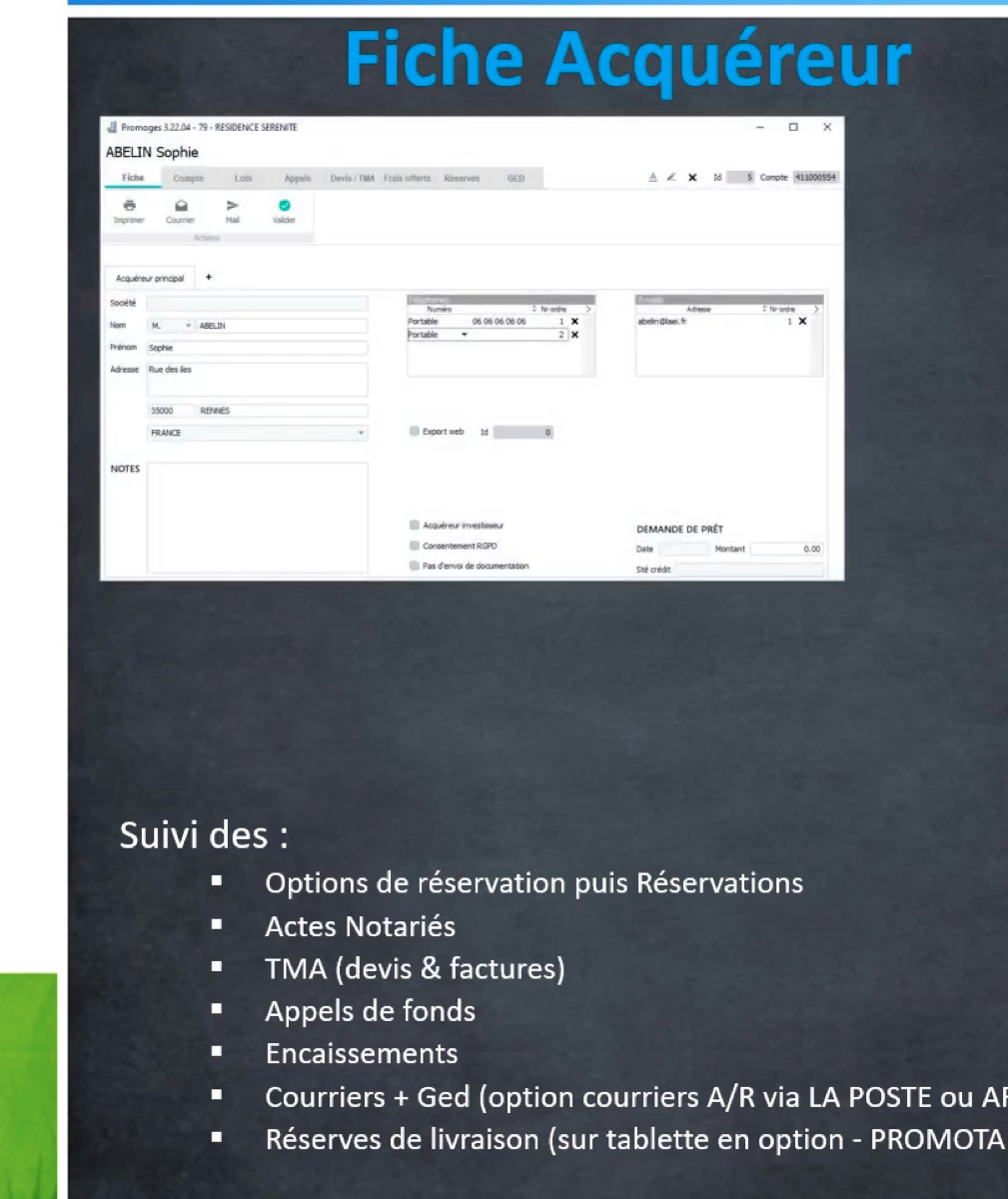Open the Courrier envelope action
Screen dimensions: 1008x1199
pyautogui.click(x=181, y=205)
